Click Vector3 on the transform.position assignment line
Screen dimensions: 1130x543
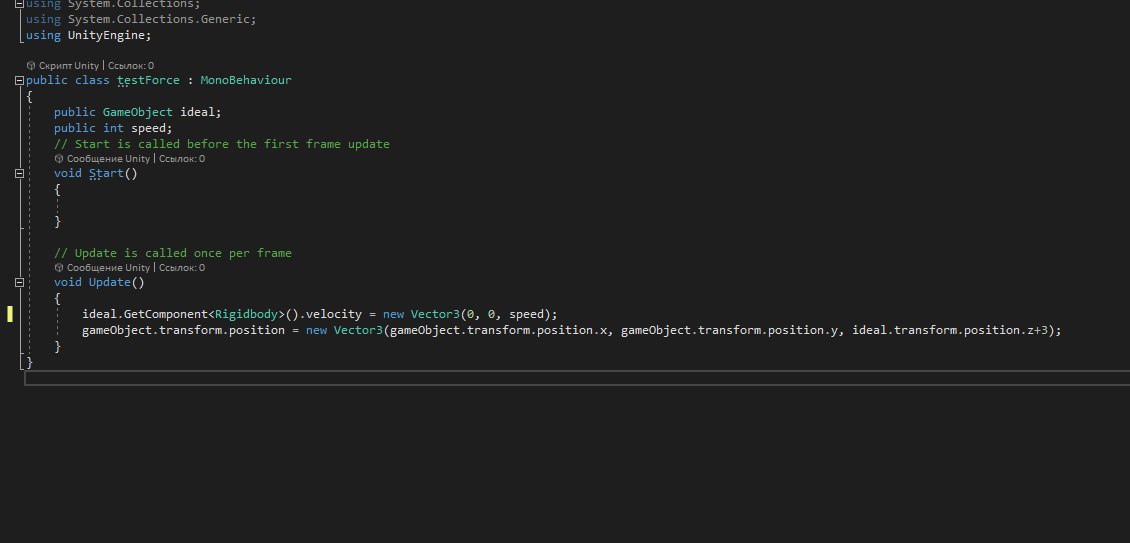pos(358,330)
